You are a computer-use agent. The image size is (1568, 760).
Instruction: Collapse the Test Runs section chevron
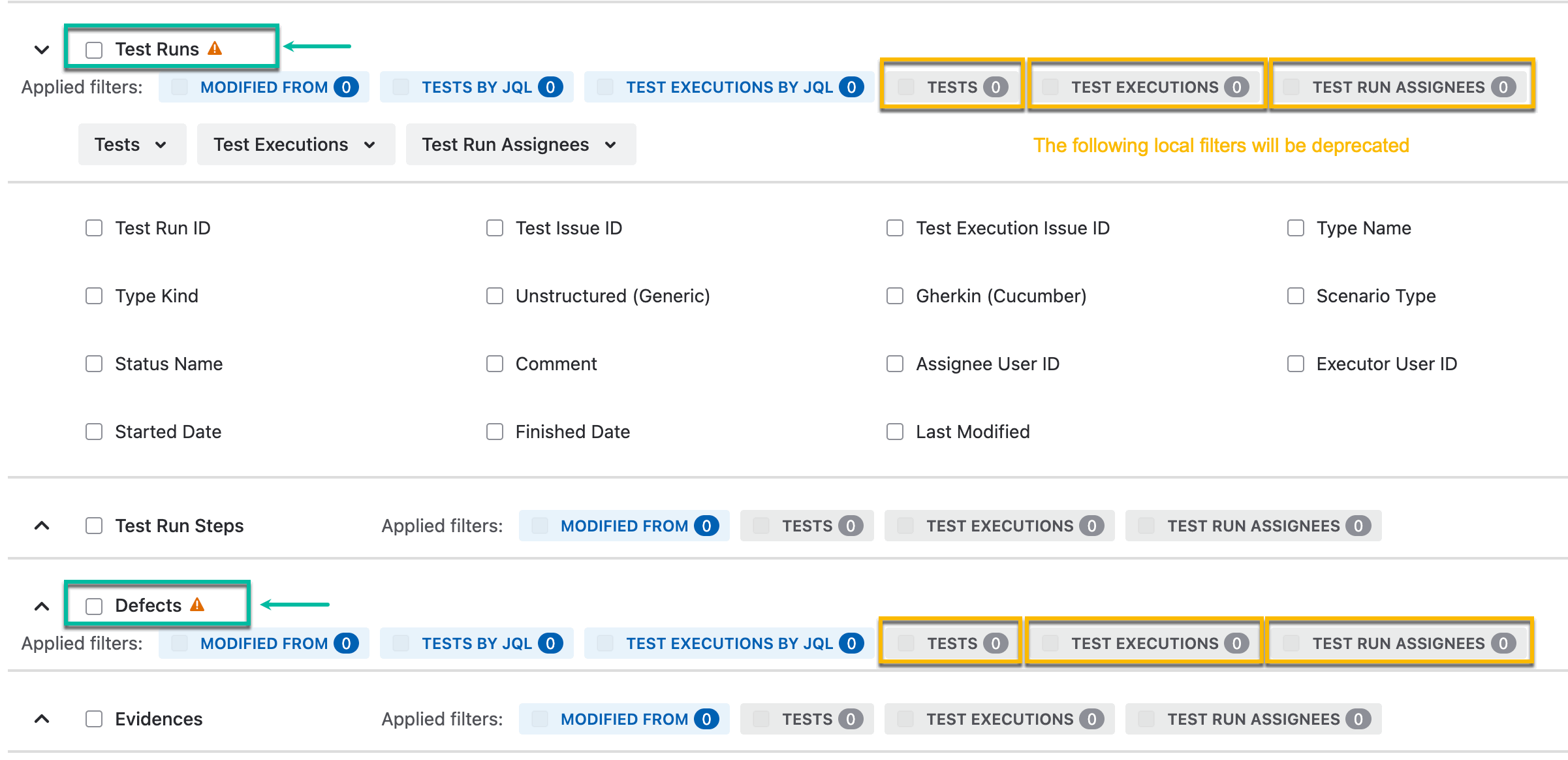pos(42,50)
